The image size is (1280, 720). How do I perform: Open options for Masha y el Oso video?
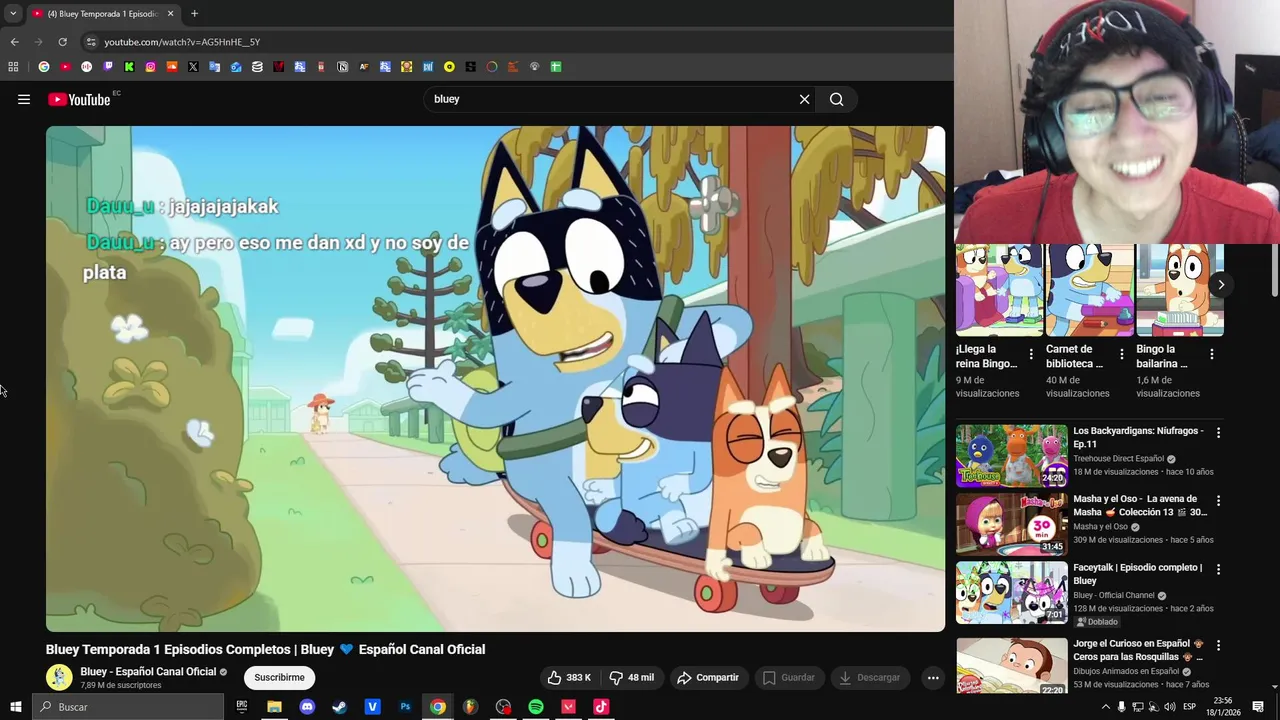(x=1218, y=500)
